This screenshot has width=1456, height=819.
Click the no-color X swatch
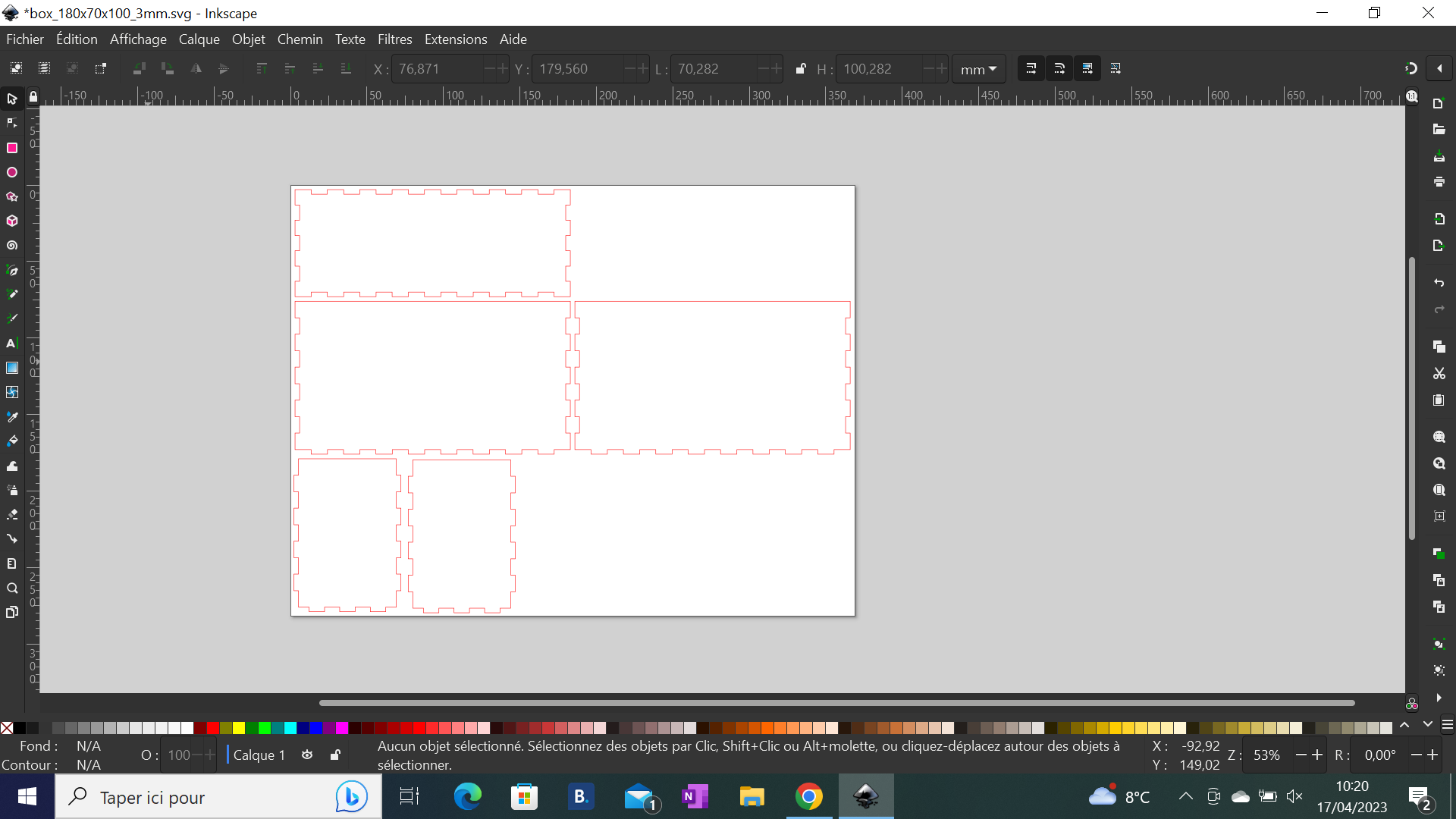tap(7, 728)
